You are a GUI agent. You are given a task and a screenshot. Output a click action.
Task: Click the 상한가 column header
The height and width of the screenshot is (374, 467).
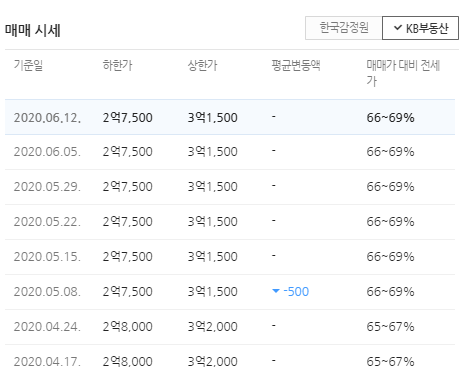[202, 65]
